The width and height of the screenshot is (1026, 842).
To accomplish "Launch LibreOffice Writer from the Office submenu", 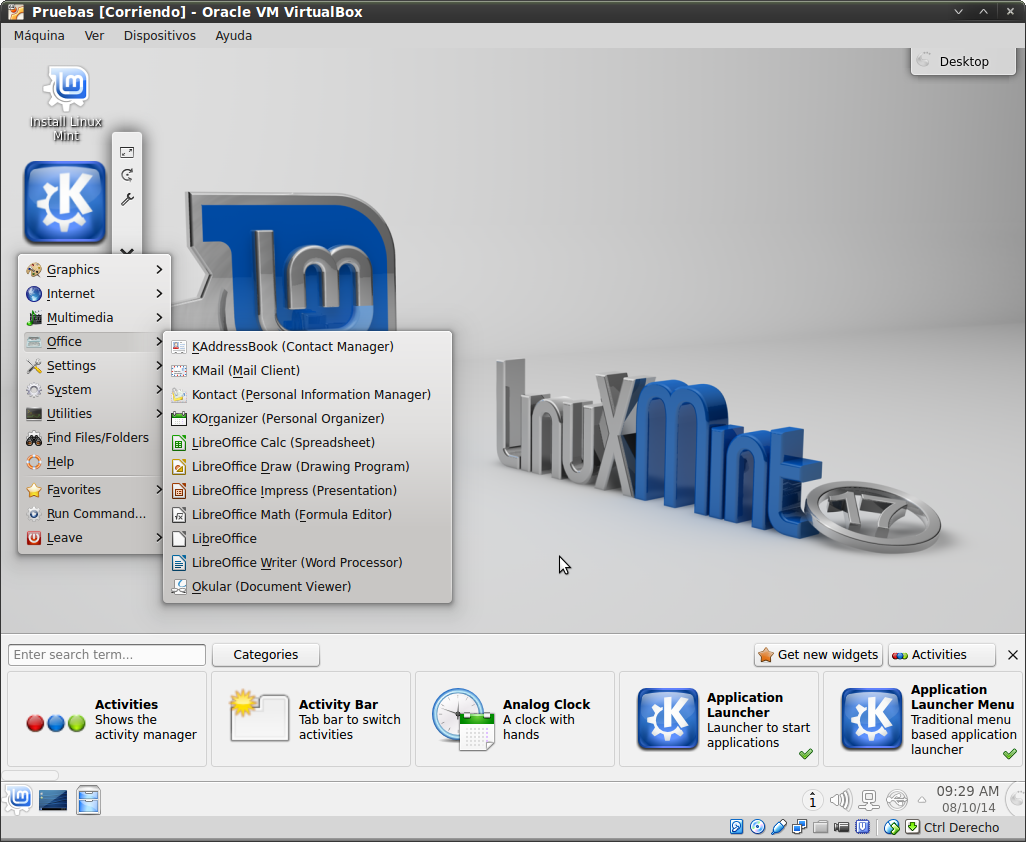I will tap(296, 562).
